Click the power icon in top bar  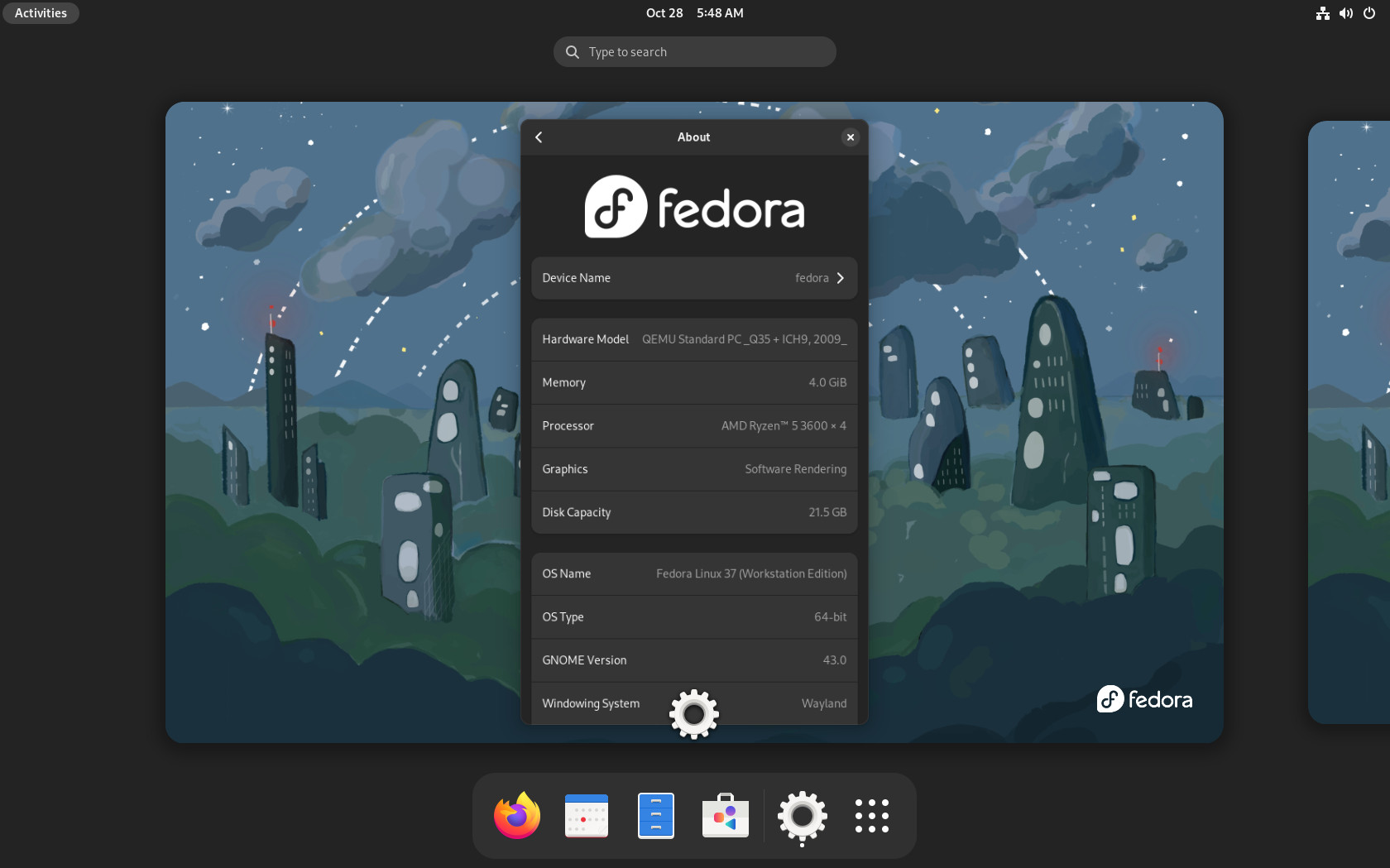1369,13
